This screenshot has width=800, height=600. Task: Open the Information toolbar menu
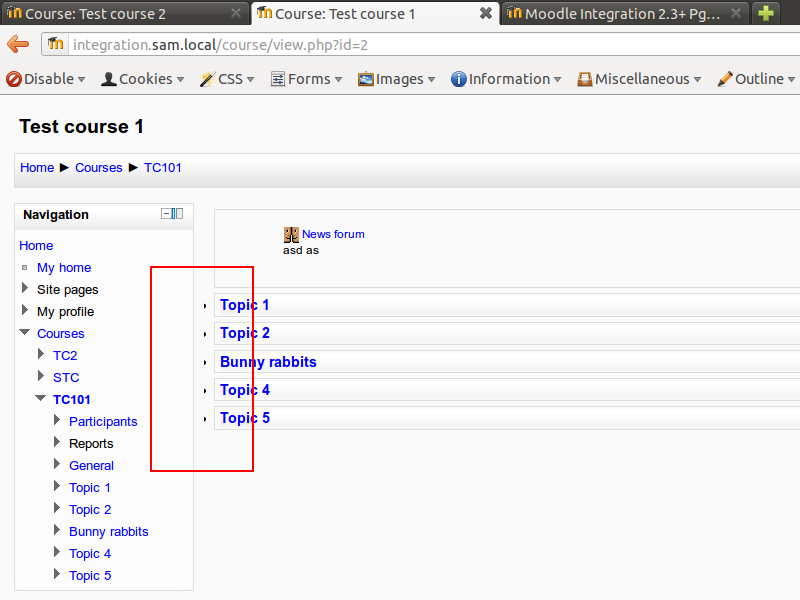click(506, 79)
